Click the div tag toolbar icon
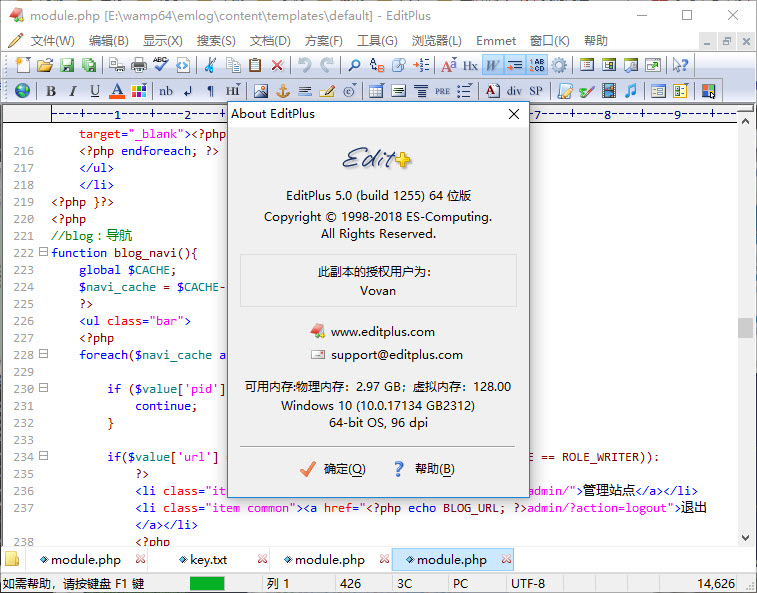757x593 pixels. point(514,90)
